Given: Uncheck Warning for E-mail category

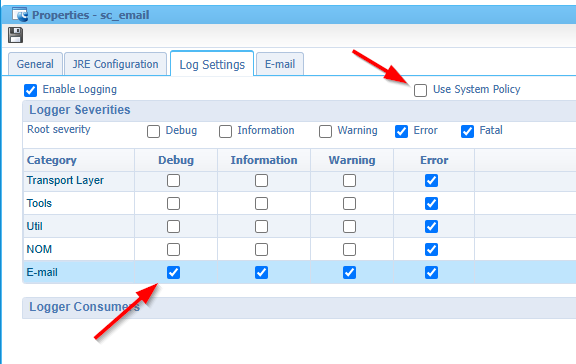Looking at the screenshot, I should tap(349, 273).
